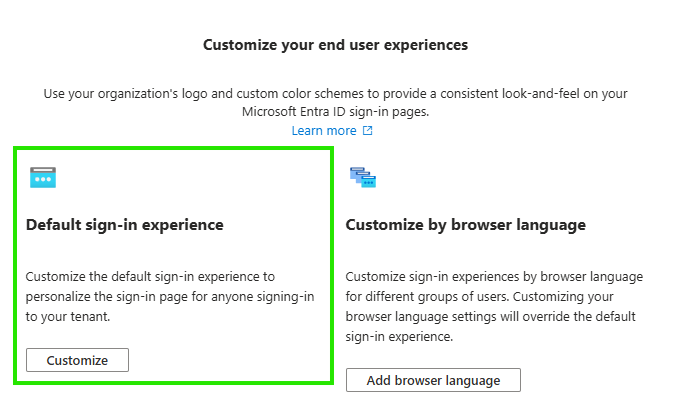The image size is (675, 411).
Task: Click the to your tenant text
Action: point(68,317)
